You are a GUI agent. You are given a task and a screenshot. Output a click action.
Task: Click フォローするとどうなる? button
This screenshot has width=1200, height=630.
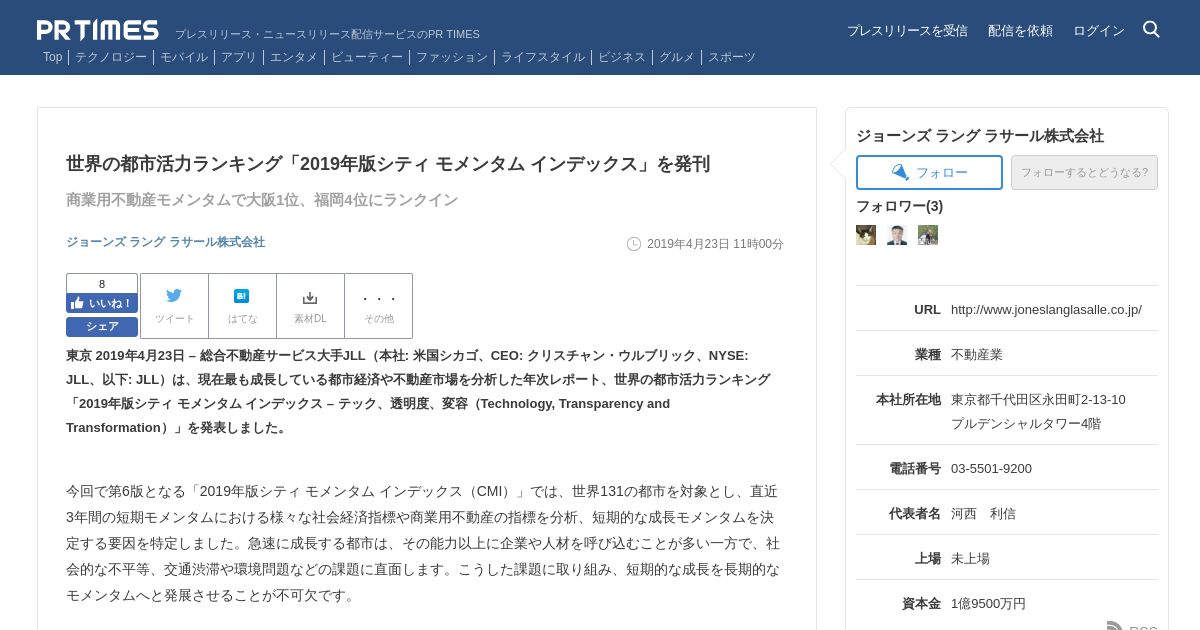coord(1084,172)
